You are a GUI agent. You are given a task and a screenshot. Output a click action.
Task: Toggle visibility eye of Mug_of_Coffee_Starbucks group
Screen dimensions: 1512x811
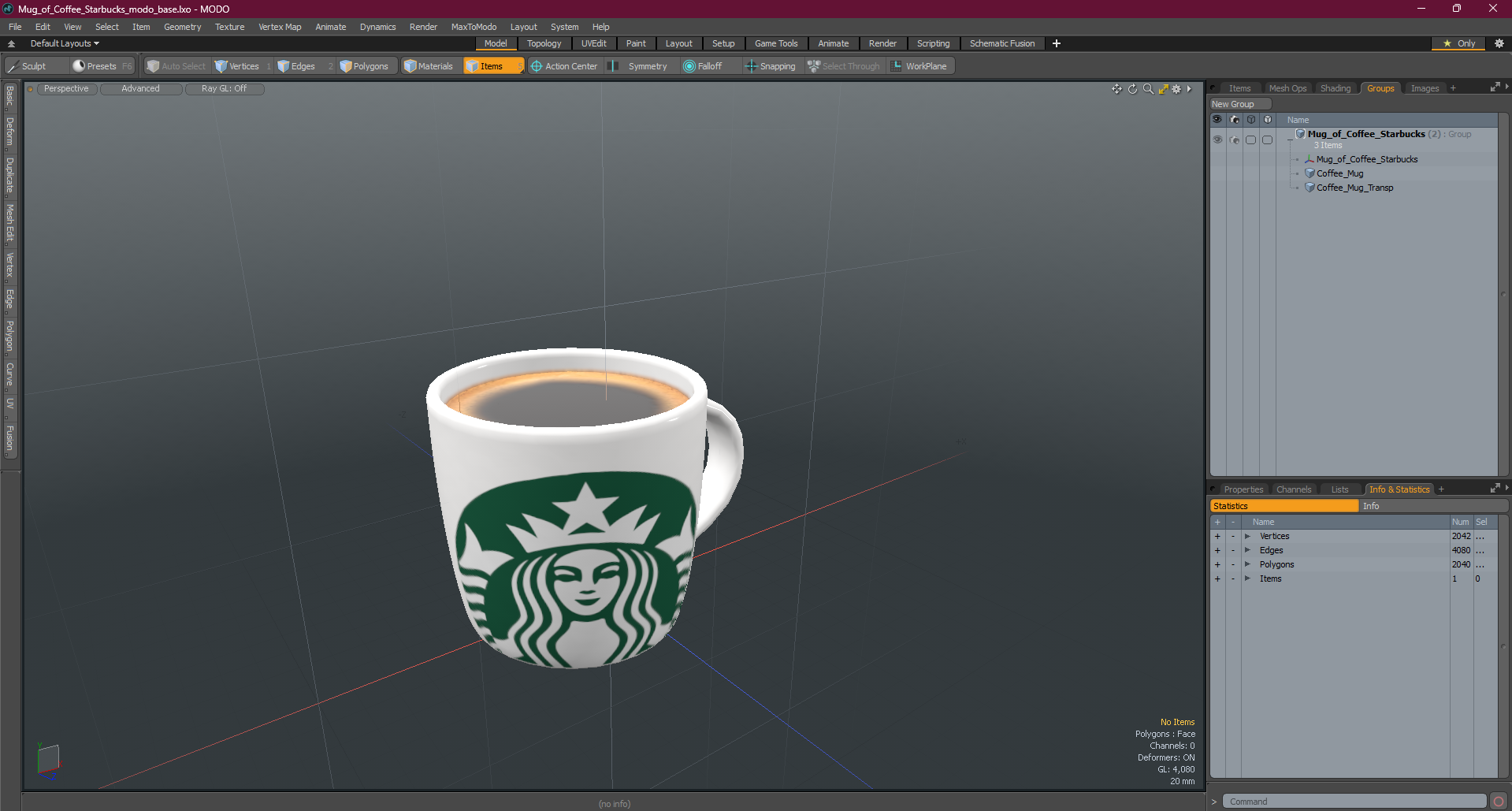click(1217, 140)
